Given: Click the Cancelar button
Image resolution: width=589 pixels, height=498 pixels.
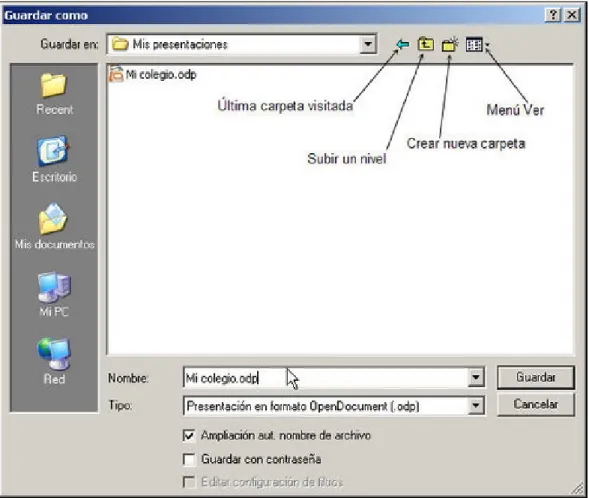Looking at the screenshot, I should tap(536, 404).
